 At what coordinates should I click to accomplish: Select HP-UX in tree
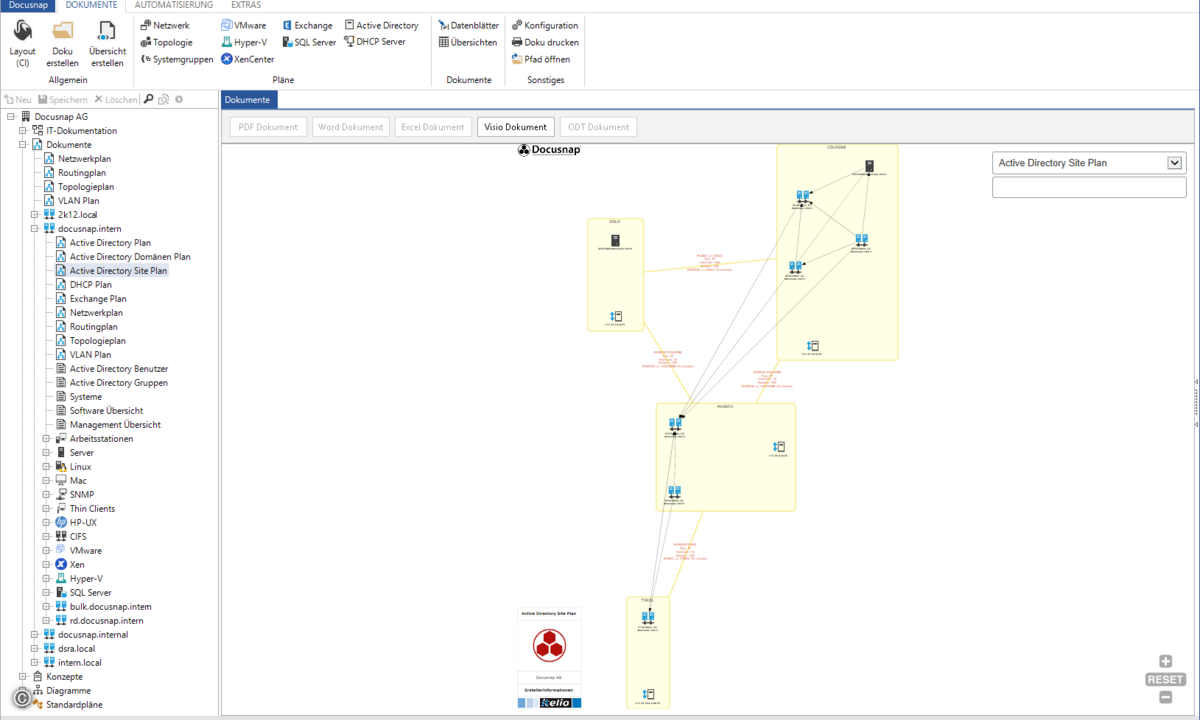(x=83, y=523)
